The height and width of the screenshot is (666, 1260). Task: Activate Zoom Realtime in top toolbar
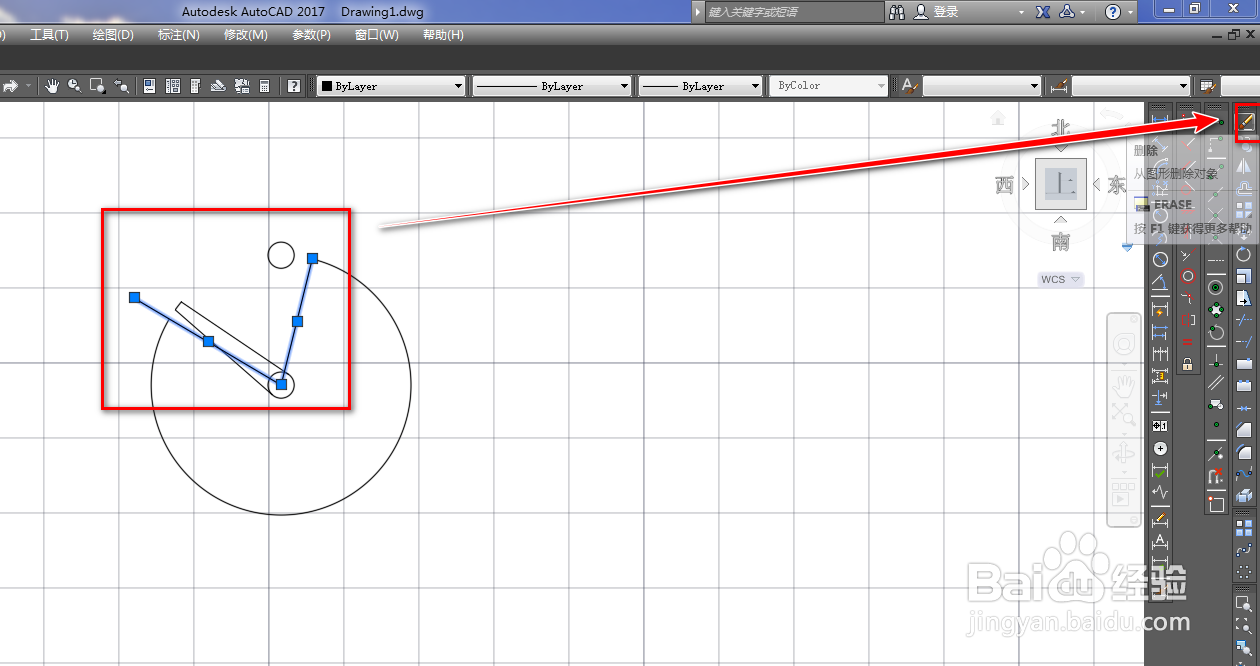[x=74, y=86]
